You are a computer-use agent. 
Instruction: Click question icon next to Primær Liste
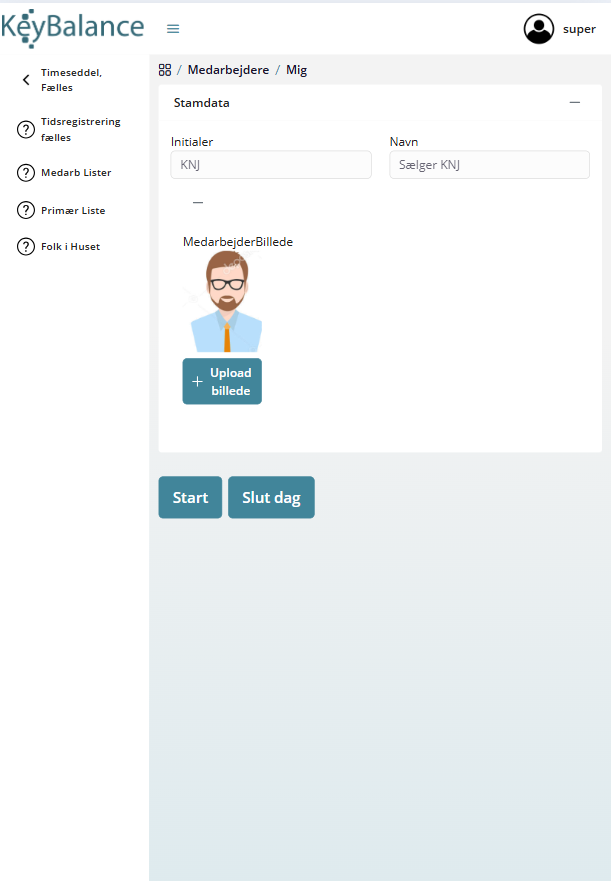click(26, 211)
